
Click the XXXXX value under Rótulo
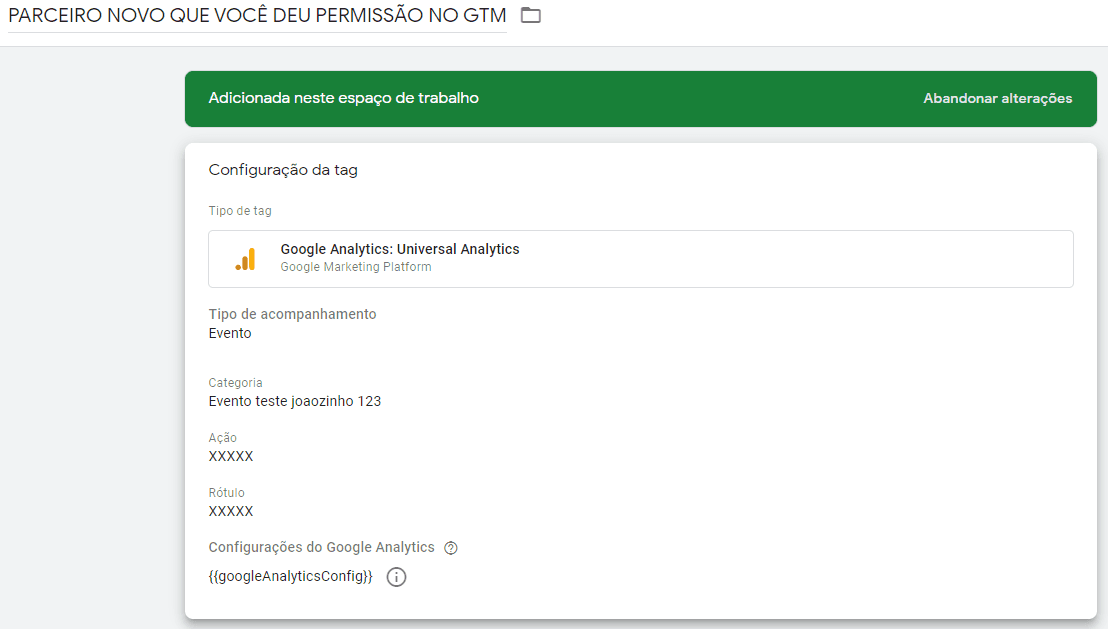[230, 511]
